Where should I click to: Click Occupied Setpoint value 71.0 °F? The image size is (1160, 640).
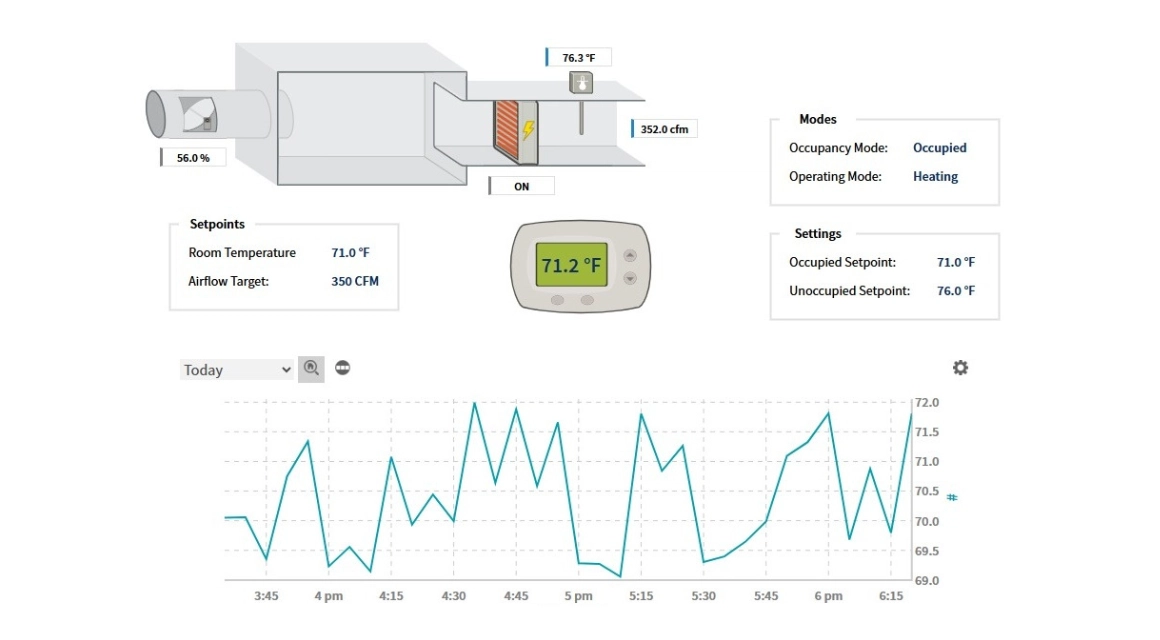[x=956, y=262]
